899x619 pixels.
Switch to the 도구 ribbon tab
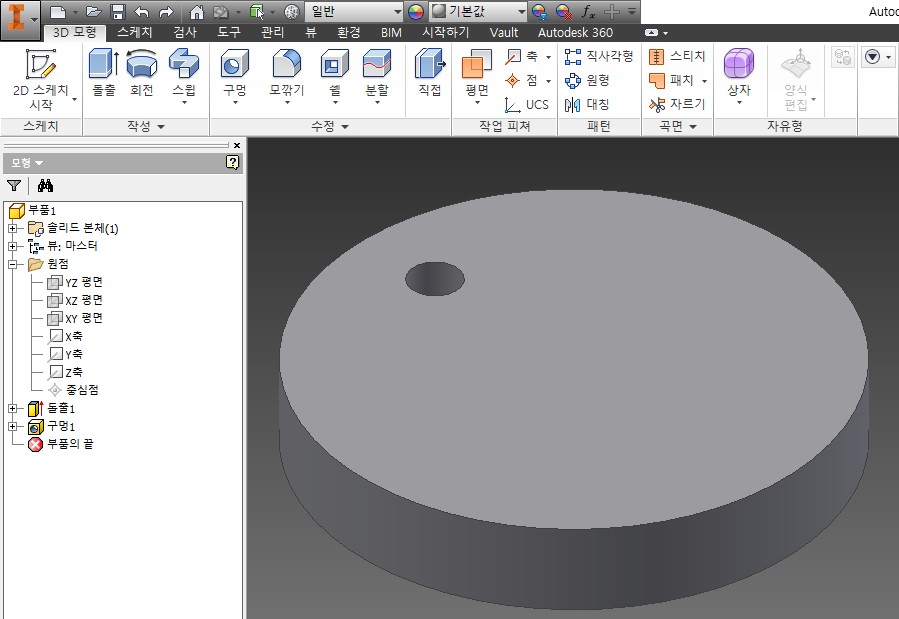tap(229, 32)
